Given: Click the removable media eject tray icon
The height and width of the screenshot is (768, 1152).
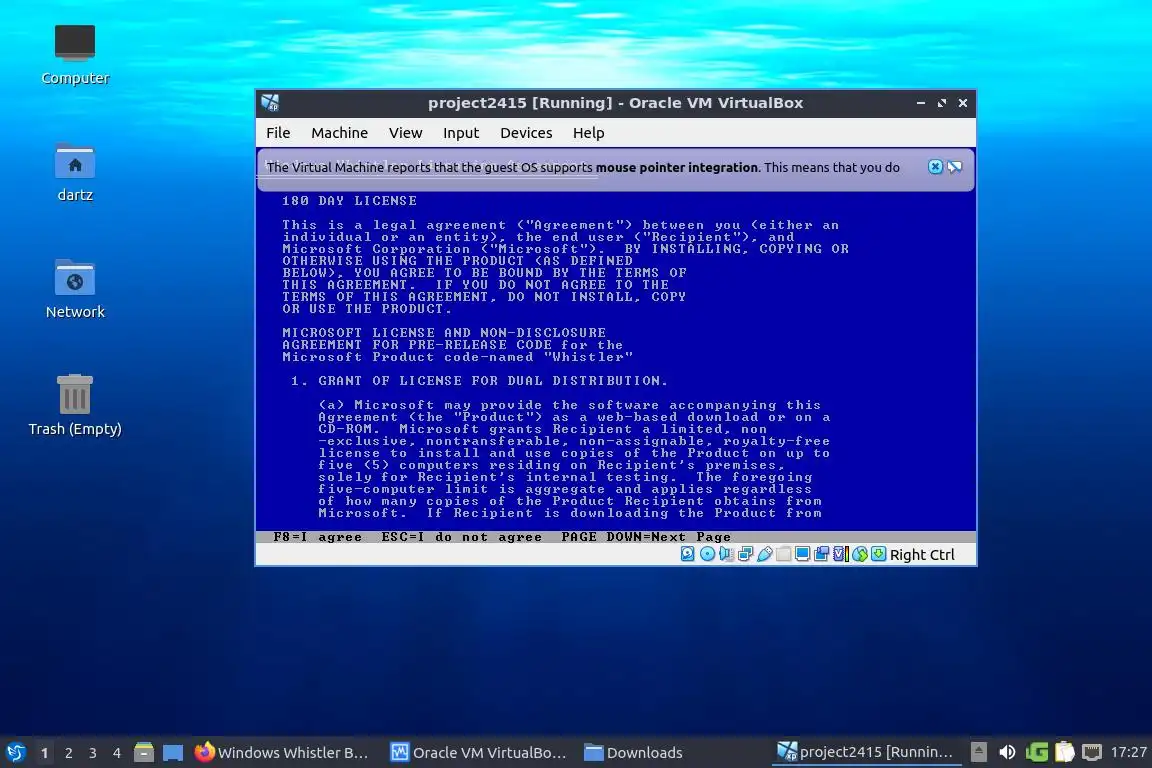Looking at the screenshot, I should [x=979, y=752].
